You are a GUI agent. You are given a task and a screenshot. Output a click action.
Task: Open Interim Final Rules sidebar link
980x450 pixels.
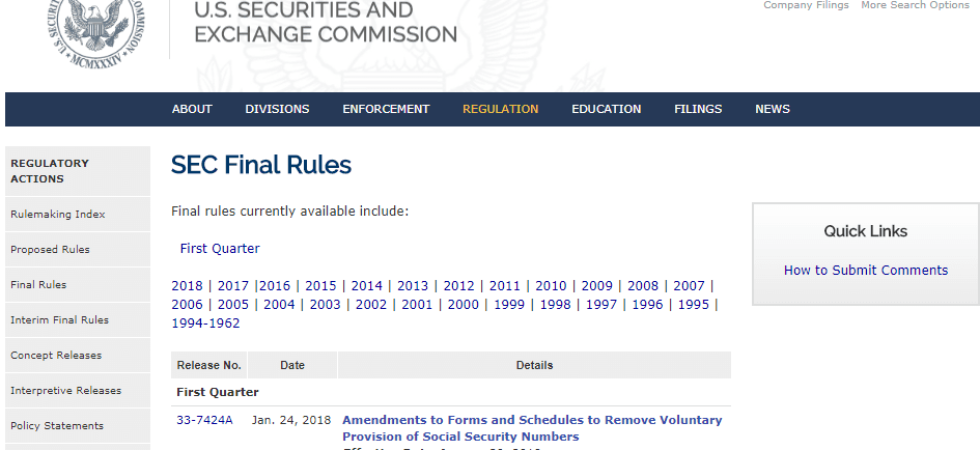click(x=60, y=320)
